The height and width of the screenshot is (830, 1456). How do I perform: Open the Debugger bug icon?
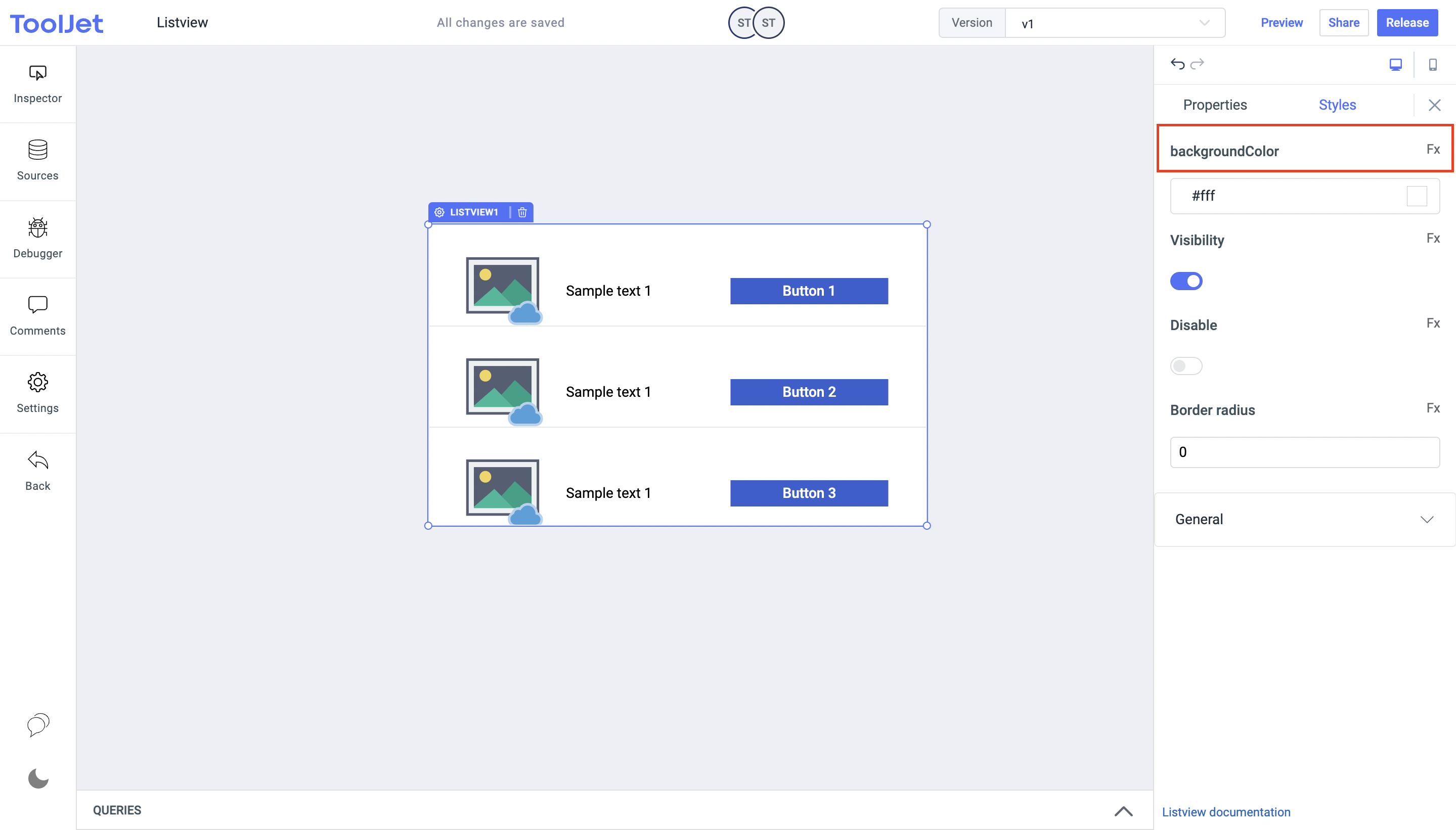pyautogui.click(x=37, y=228)
